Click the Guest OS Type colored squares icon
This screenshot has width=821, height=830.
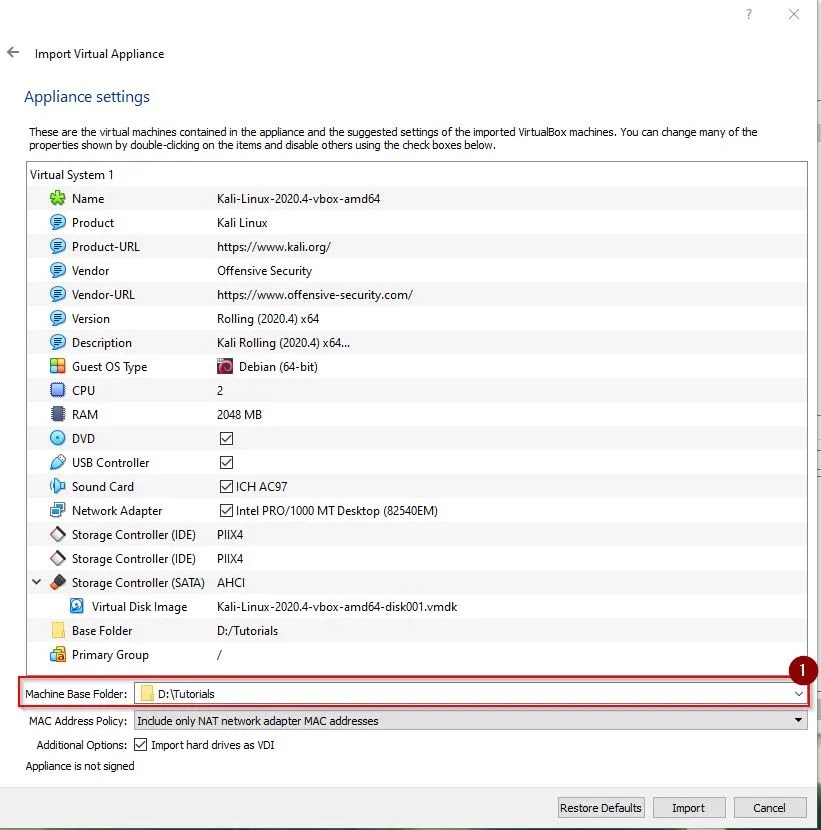coord(57,366)
